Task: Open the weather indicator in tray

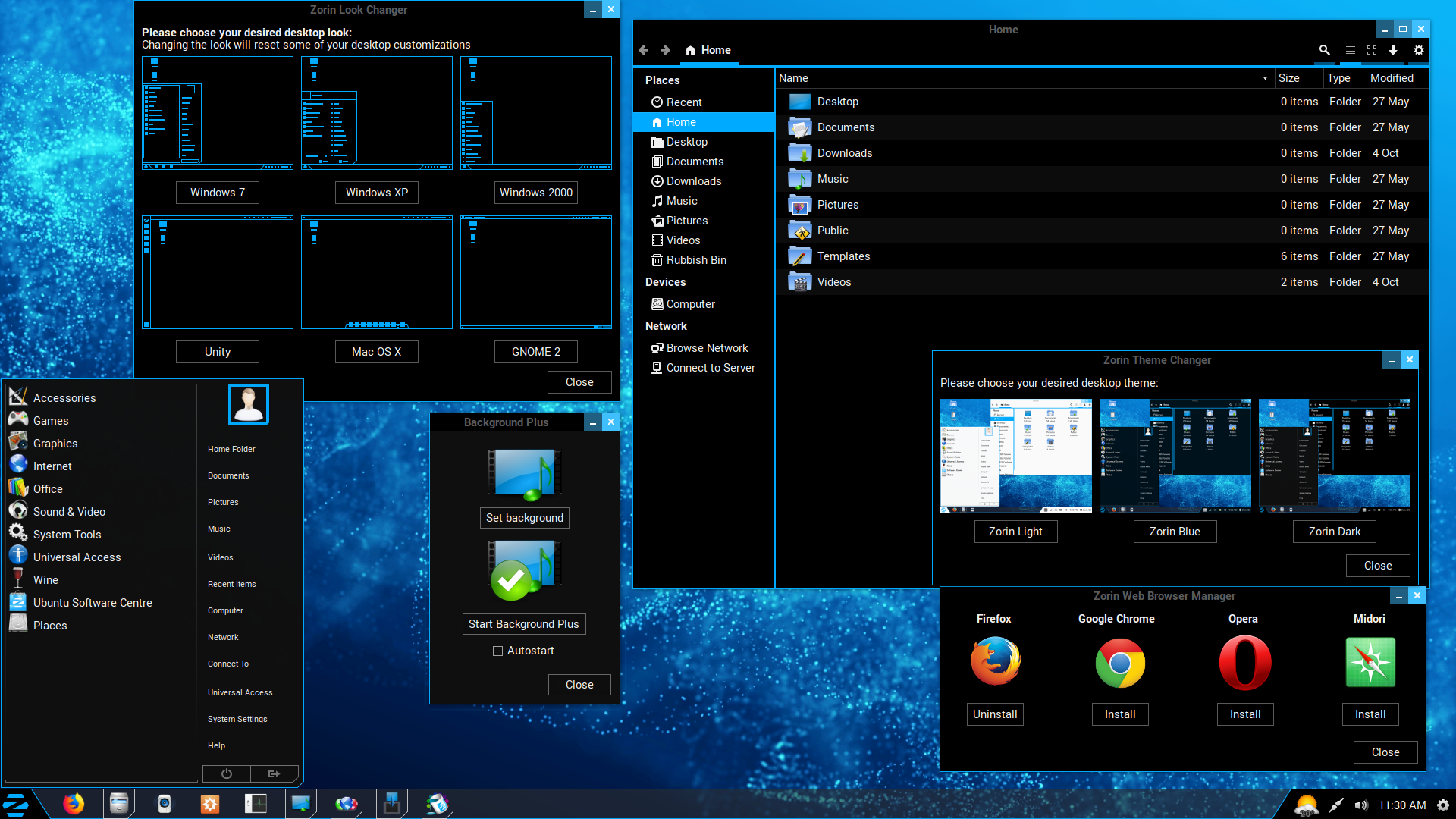Action: (x=1306, y=805)
